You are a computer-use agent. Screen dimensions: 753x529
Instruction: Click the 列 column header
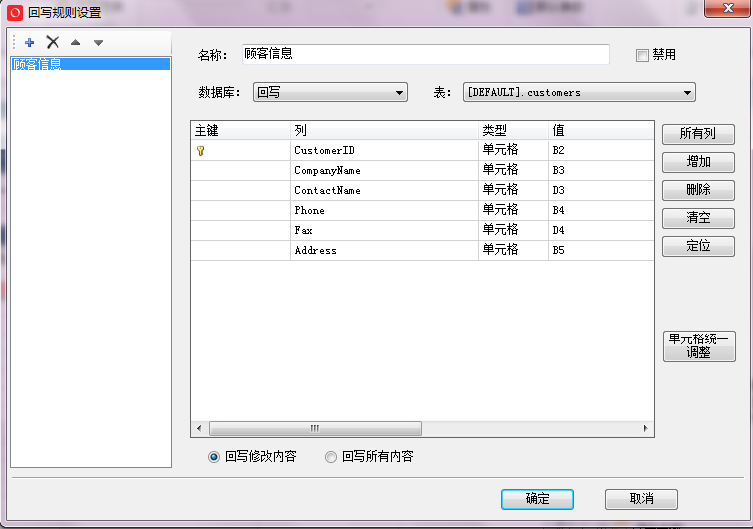click(x=385, y=131)
